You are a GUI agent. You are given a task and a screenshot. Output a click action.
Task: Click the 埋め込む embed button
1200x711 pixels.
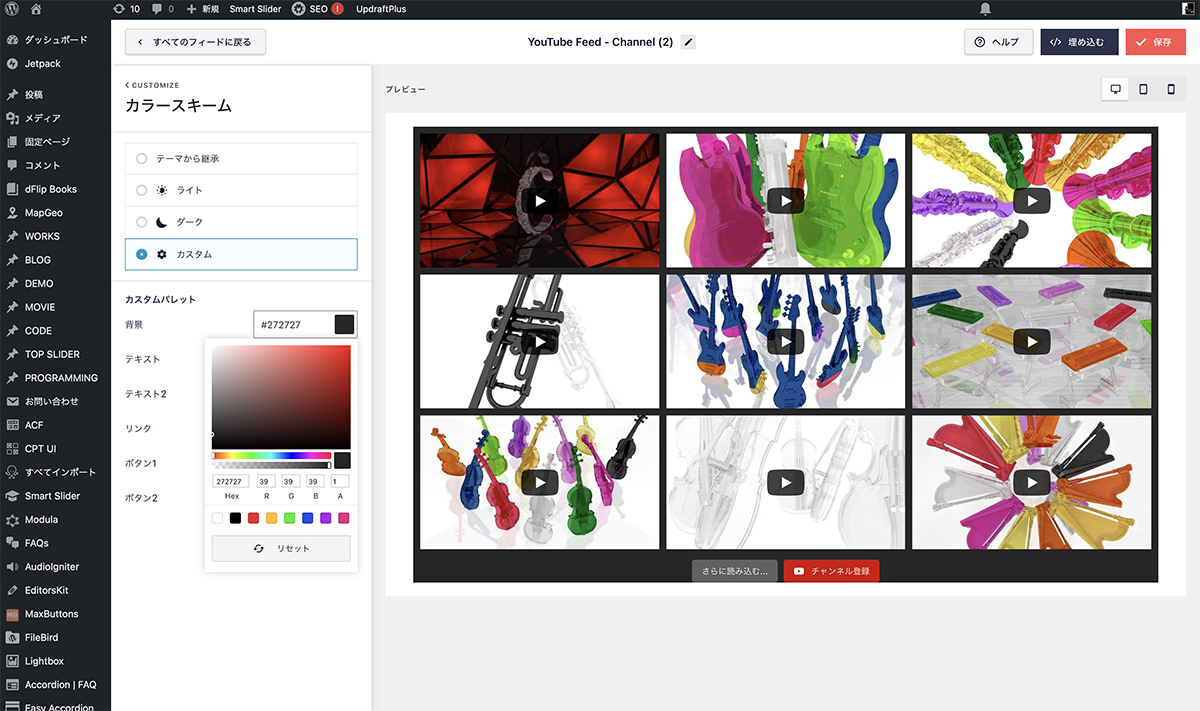coord(1079,42)
